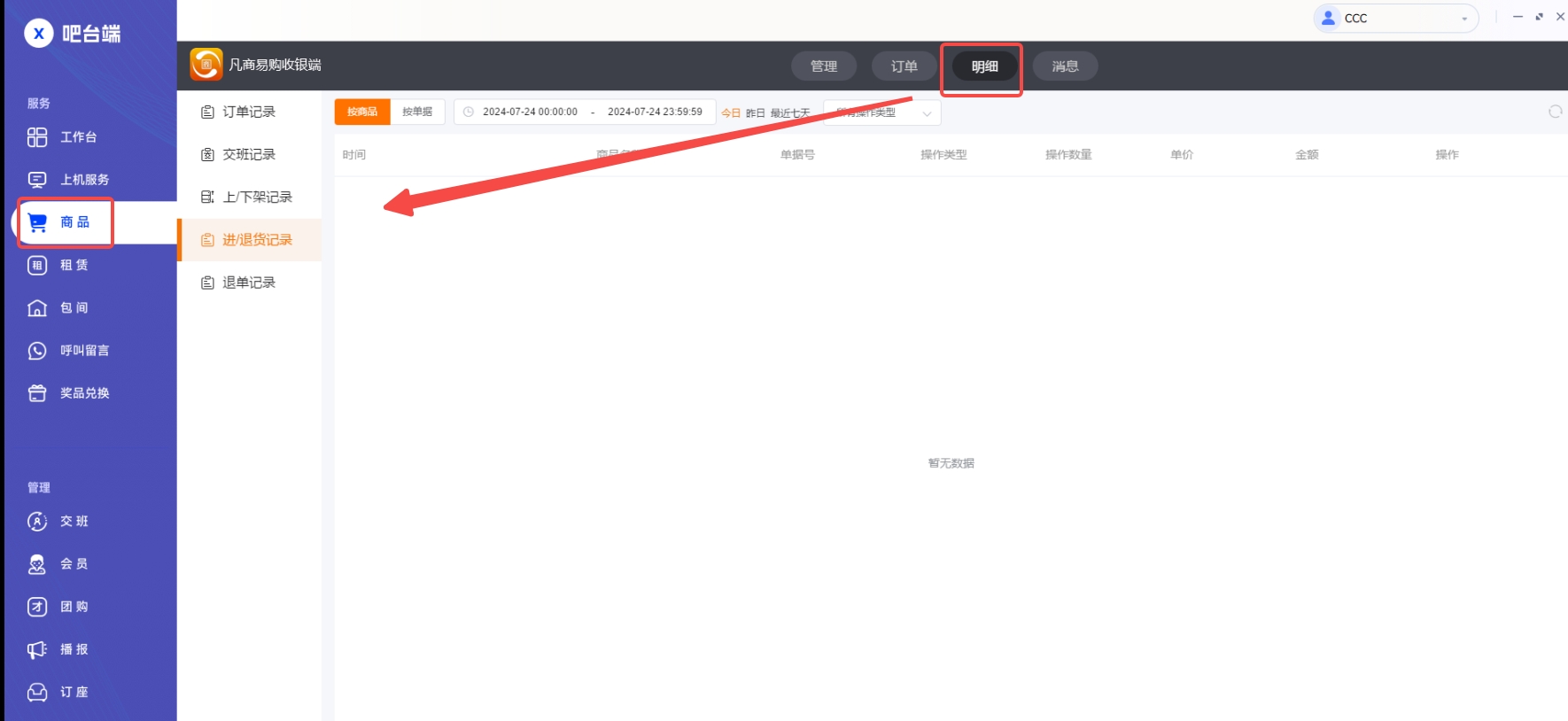The image size is (1568, 721).
Task: Open the 奖品兑换 gift icon
Action: click(x=37, y=393)
